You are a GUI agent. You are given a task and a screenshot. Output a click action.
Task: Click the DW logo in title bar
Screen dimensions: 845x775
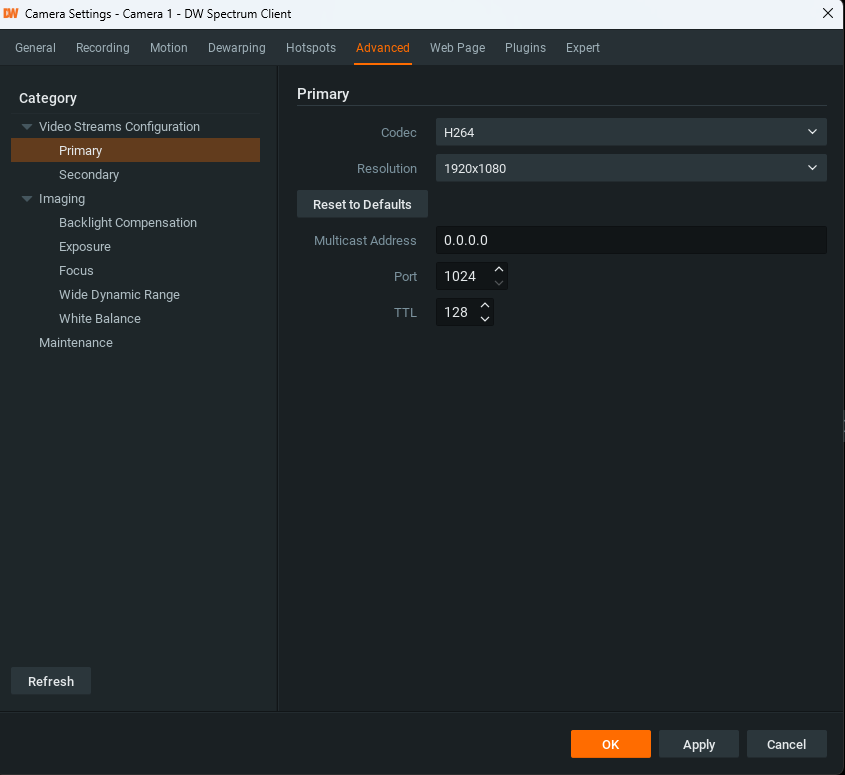14,14
